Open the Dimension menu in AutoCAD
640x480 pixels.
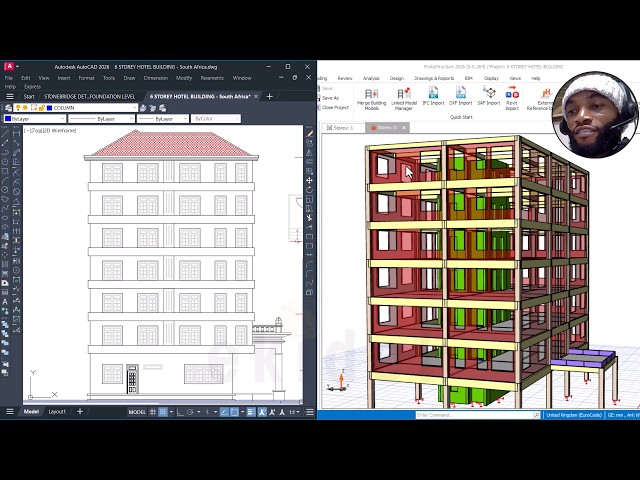tap(156, 78)
